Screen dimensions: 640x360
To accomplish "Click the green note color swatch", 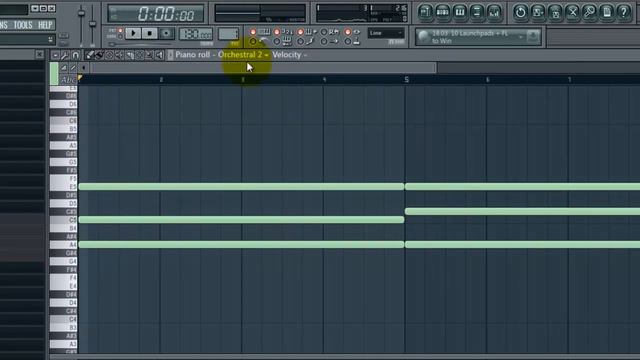I will (x=54, y=73).
